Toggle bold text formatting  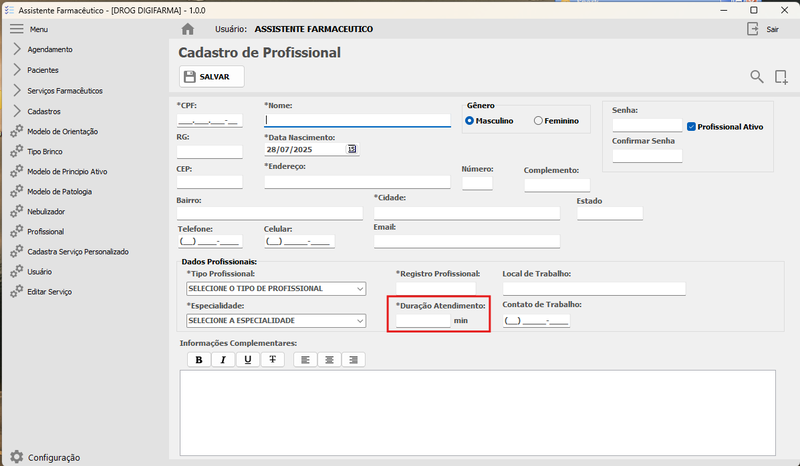click(x=199, y=360)
